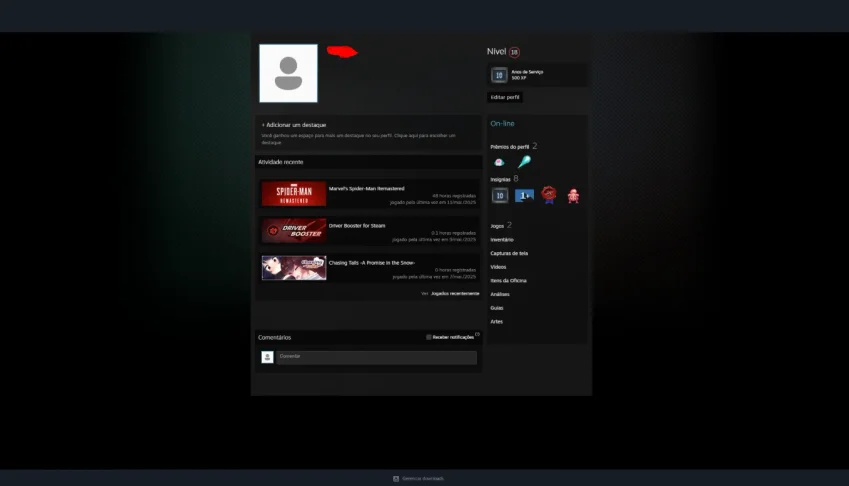Click the help icon next to notifications
This screenshot has width=849, height=486.
(x=477, y=334)
